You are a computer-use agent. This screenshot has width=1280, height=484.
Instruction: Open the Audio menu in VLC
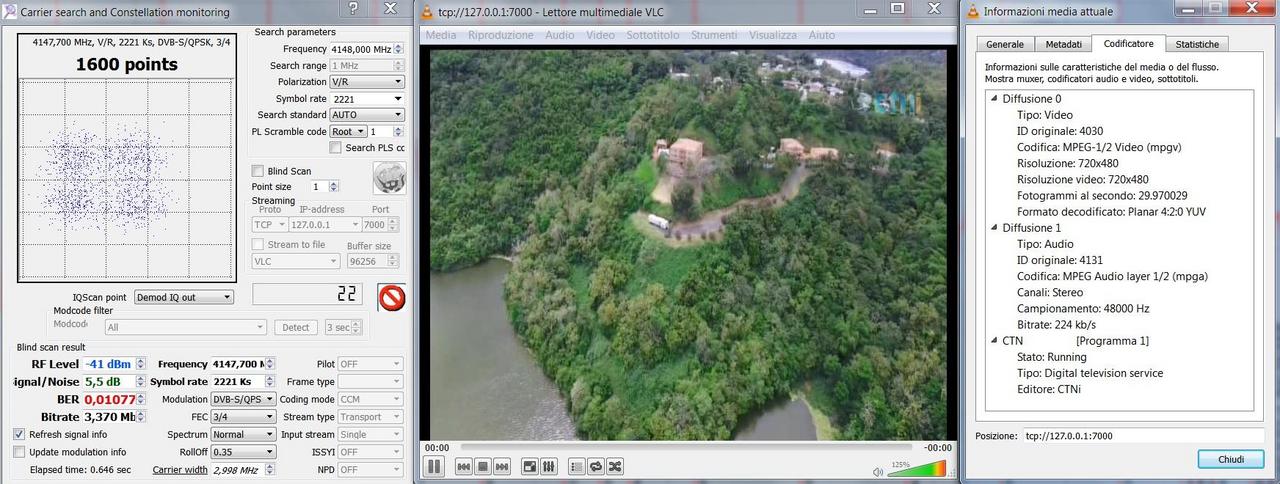(560, 35)
